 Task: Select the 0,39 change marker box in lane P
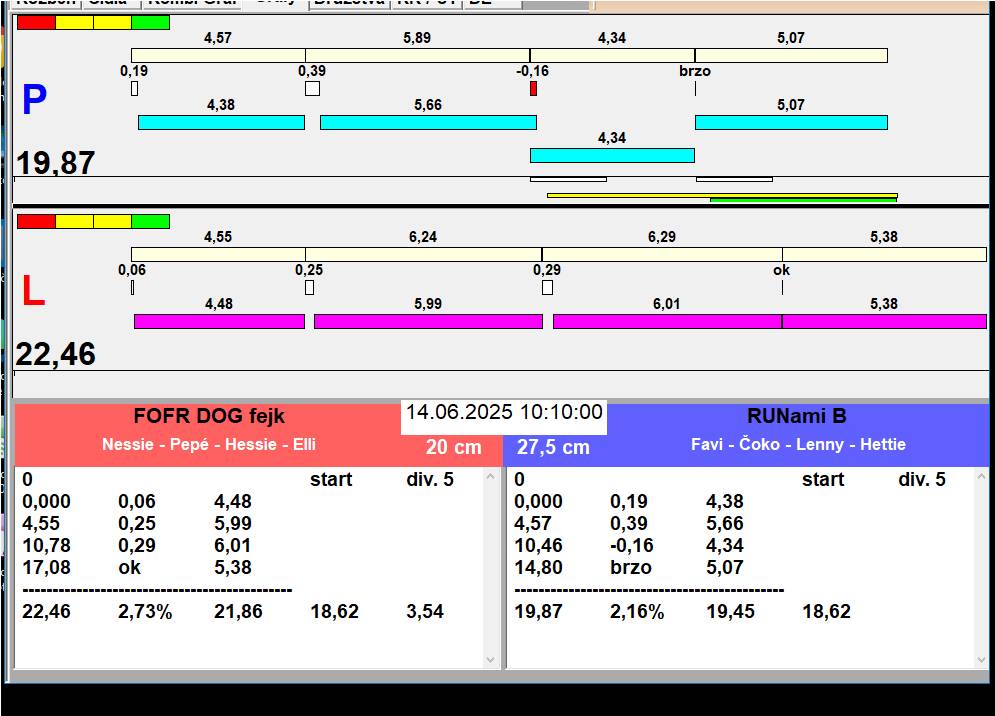coord(312,88)
